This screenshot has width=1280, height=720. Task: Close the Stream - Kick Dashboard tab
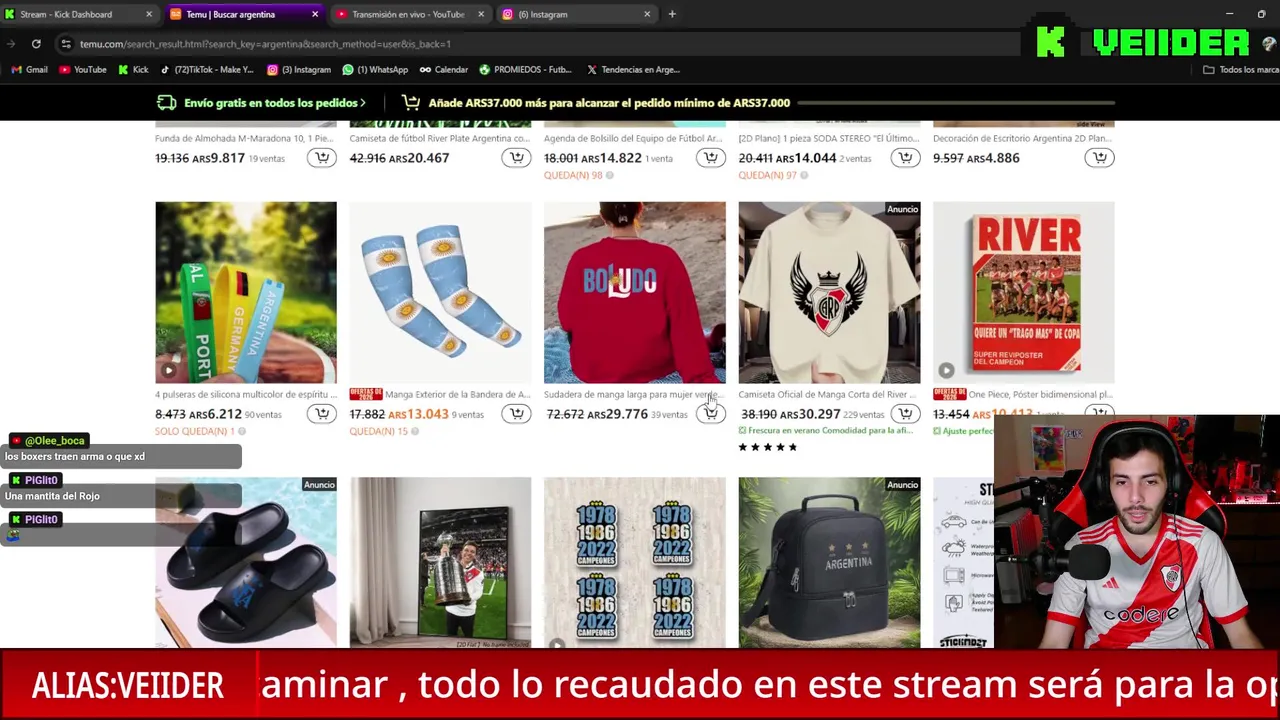[149, 14]
